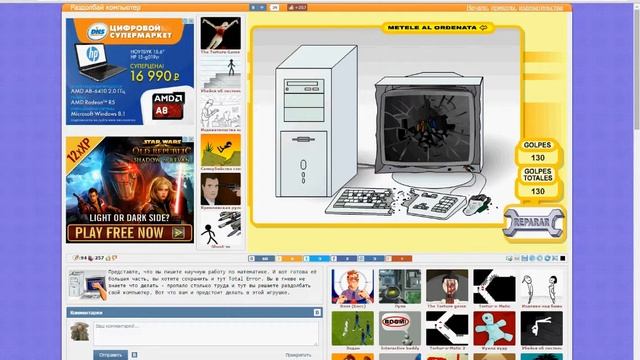Click the REPARAR wrench button
Screen dimensions: 640x360
click(x=534, y=223)
